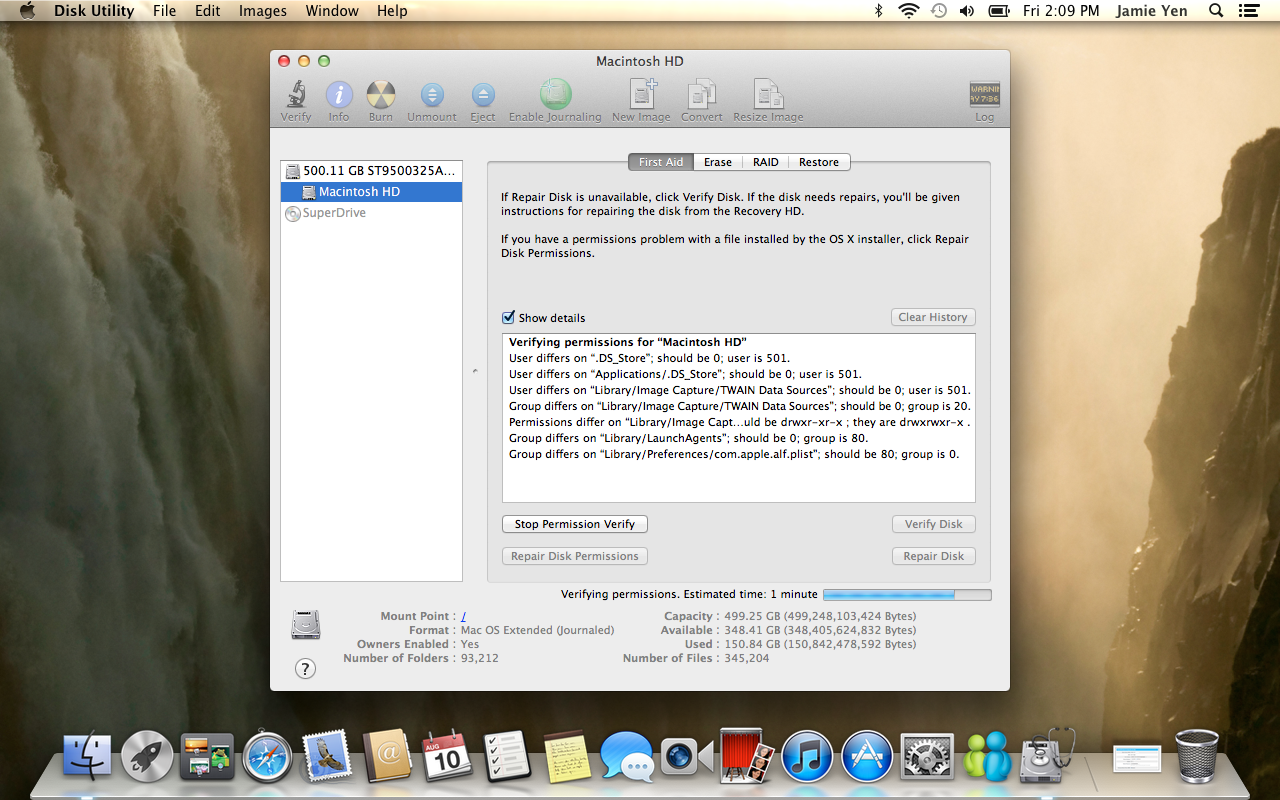Viewport: 1280px width, 800px height.
Task: Open the Edit menu
Action: [208, 11]
